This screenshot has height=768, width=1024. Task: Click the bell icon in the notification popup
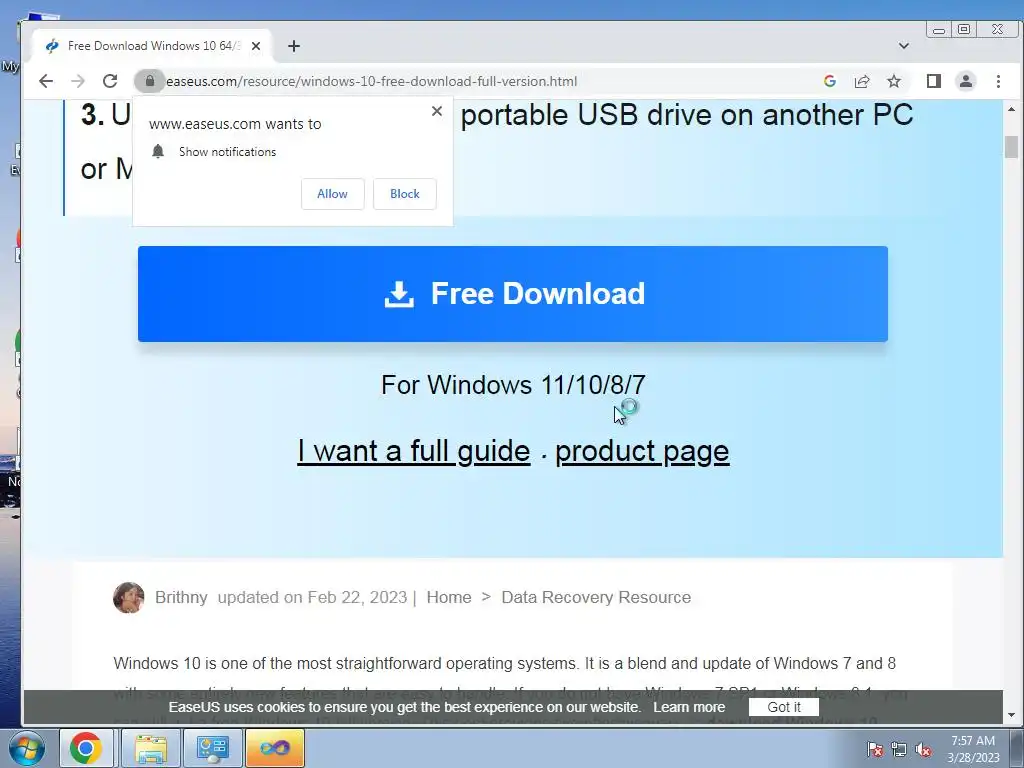point(158,152)
